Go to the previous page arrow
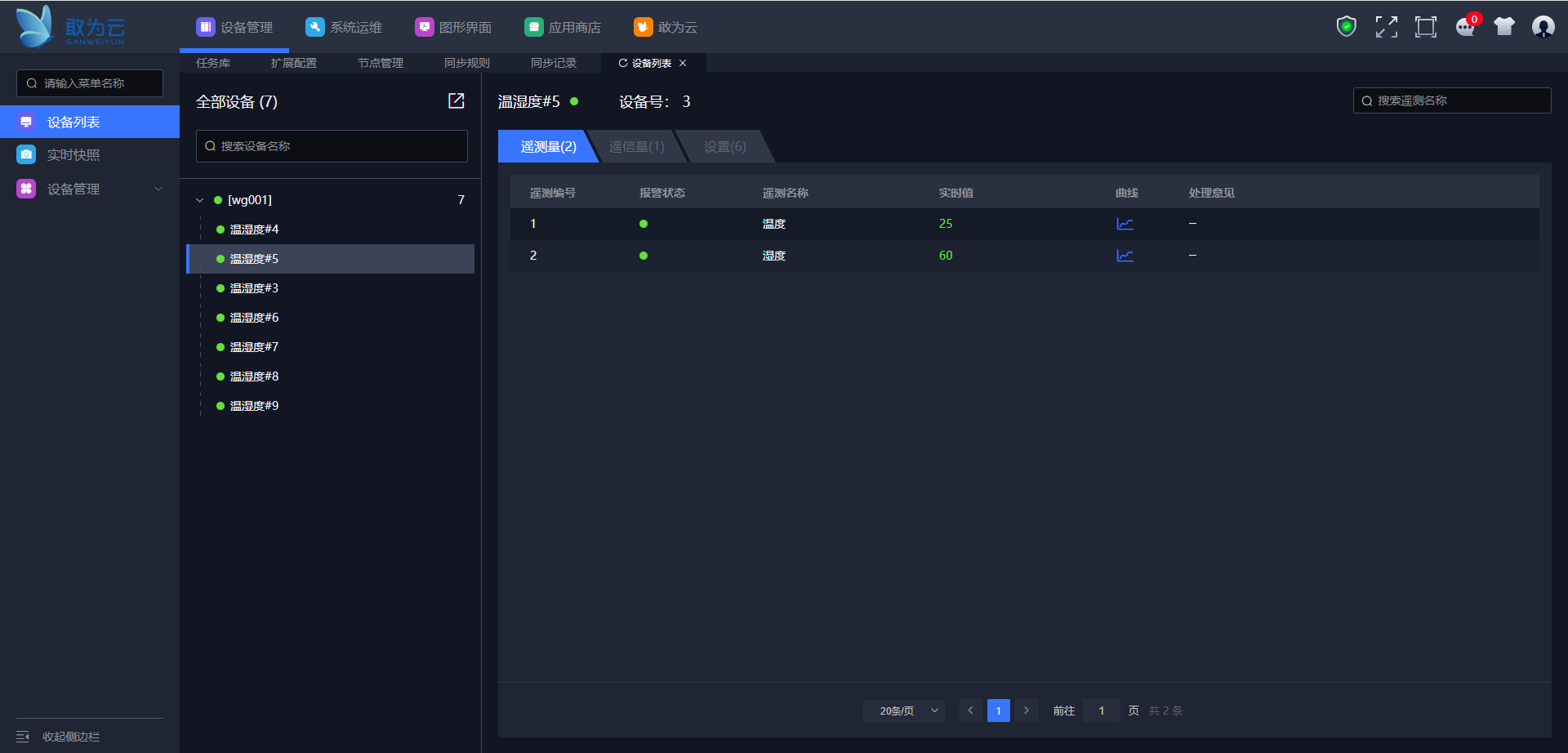This screenshot has height=753, width=1568. tap(970, 711)
